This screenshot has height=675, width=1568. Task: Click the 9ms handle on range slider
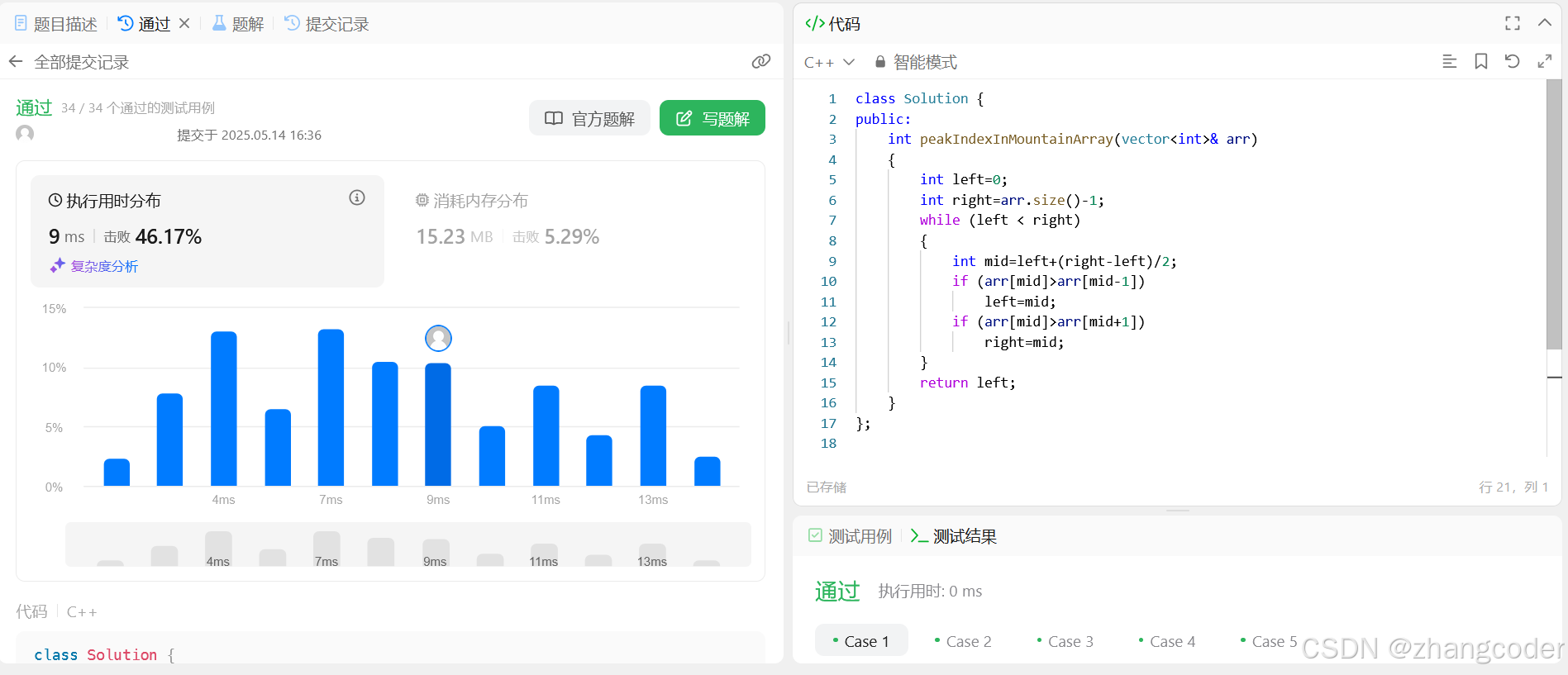[x=436, y=553]
